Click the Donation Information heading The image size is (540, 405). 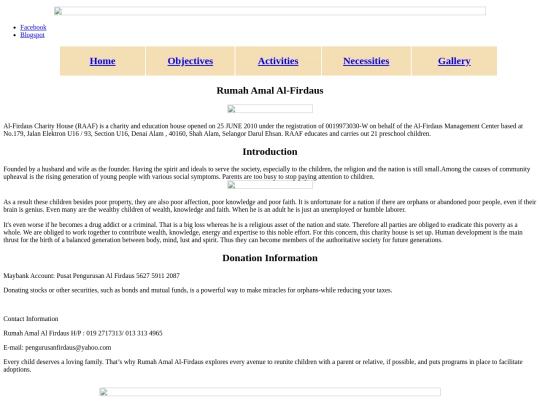(270, 258)
